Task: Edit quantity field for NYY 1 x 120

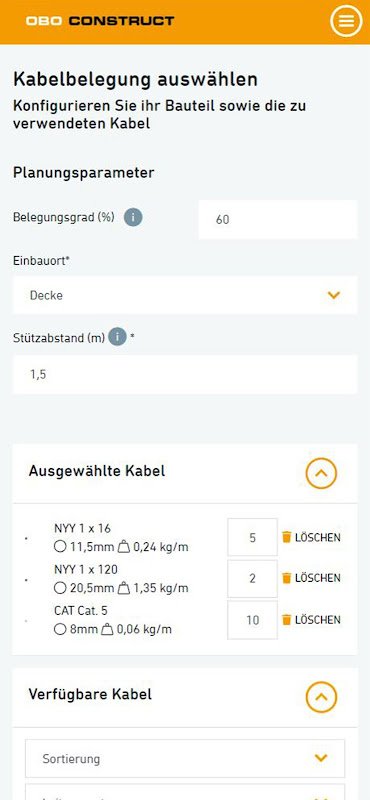Action: click(253, 579)
